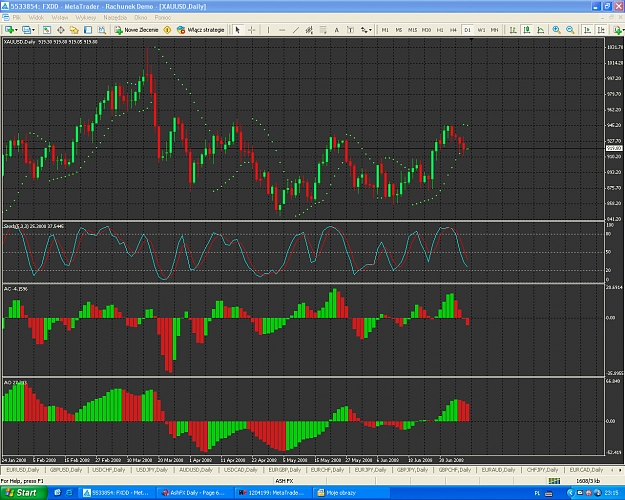The width and height of the screenshot is (625, 500).
Task: Switch to the GBPJPY,Daily chart tab
Action: pos(413,470)
